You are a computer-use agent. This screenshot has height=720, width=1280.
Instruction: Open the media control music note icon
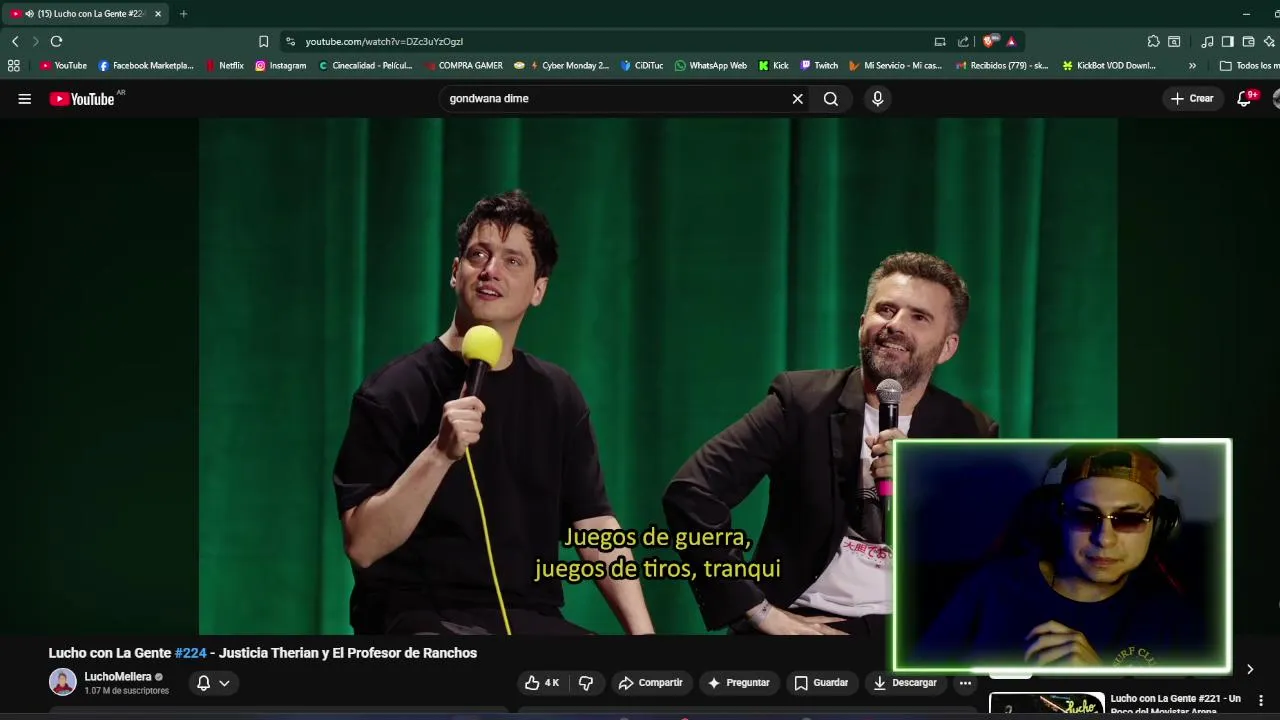(1207, 41)
